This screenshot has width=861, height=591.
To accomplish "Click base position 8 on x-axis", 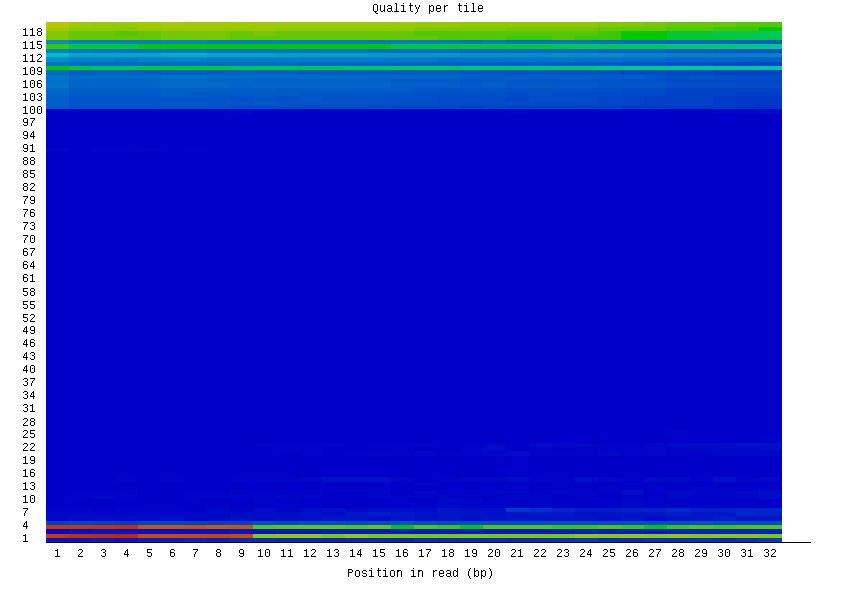I will [x=219, y=554].
